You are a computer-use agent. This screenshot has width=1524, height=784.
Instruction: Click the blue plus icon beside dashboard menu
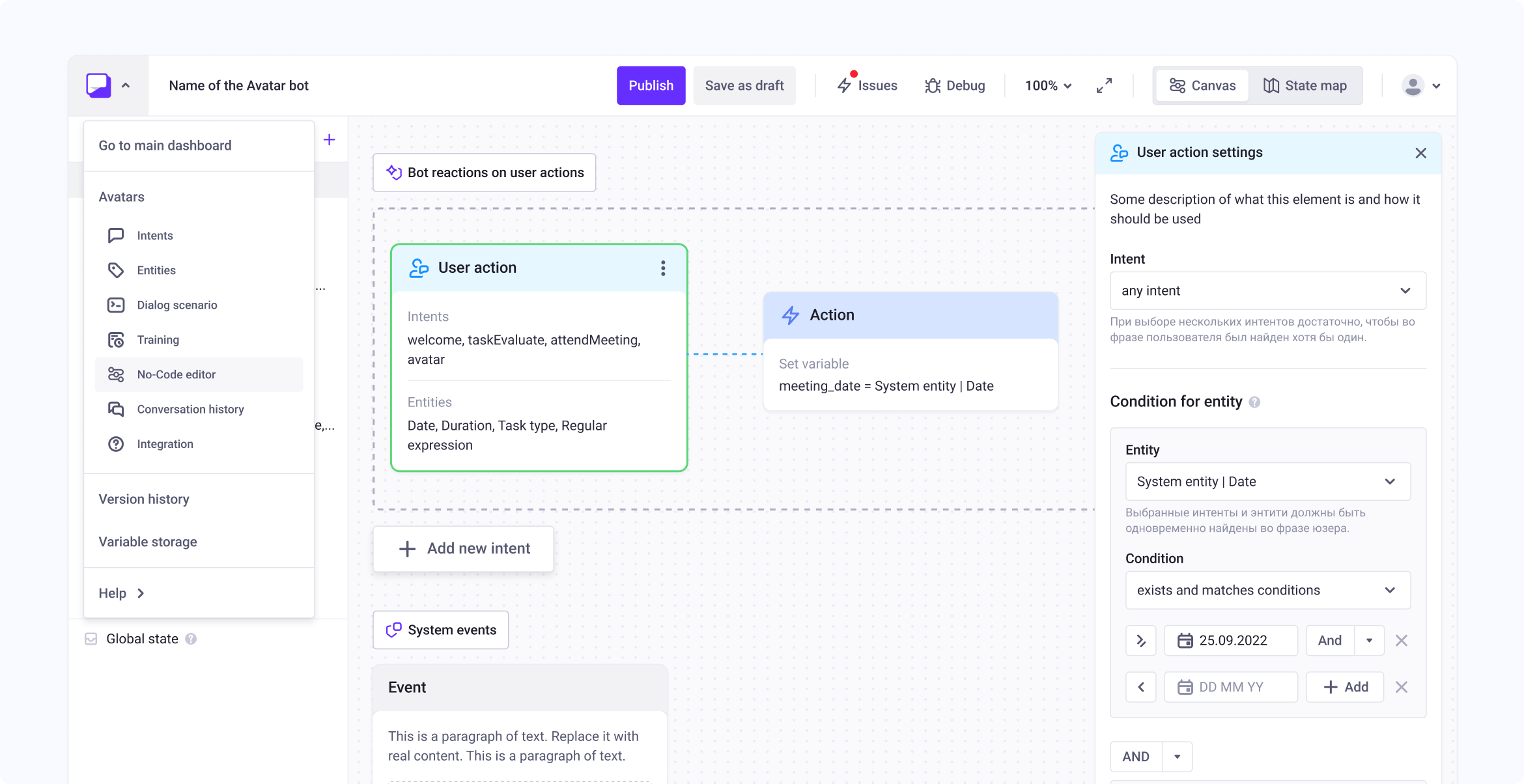coord(330,140)
